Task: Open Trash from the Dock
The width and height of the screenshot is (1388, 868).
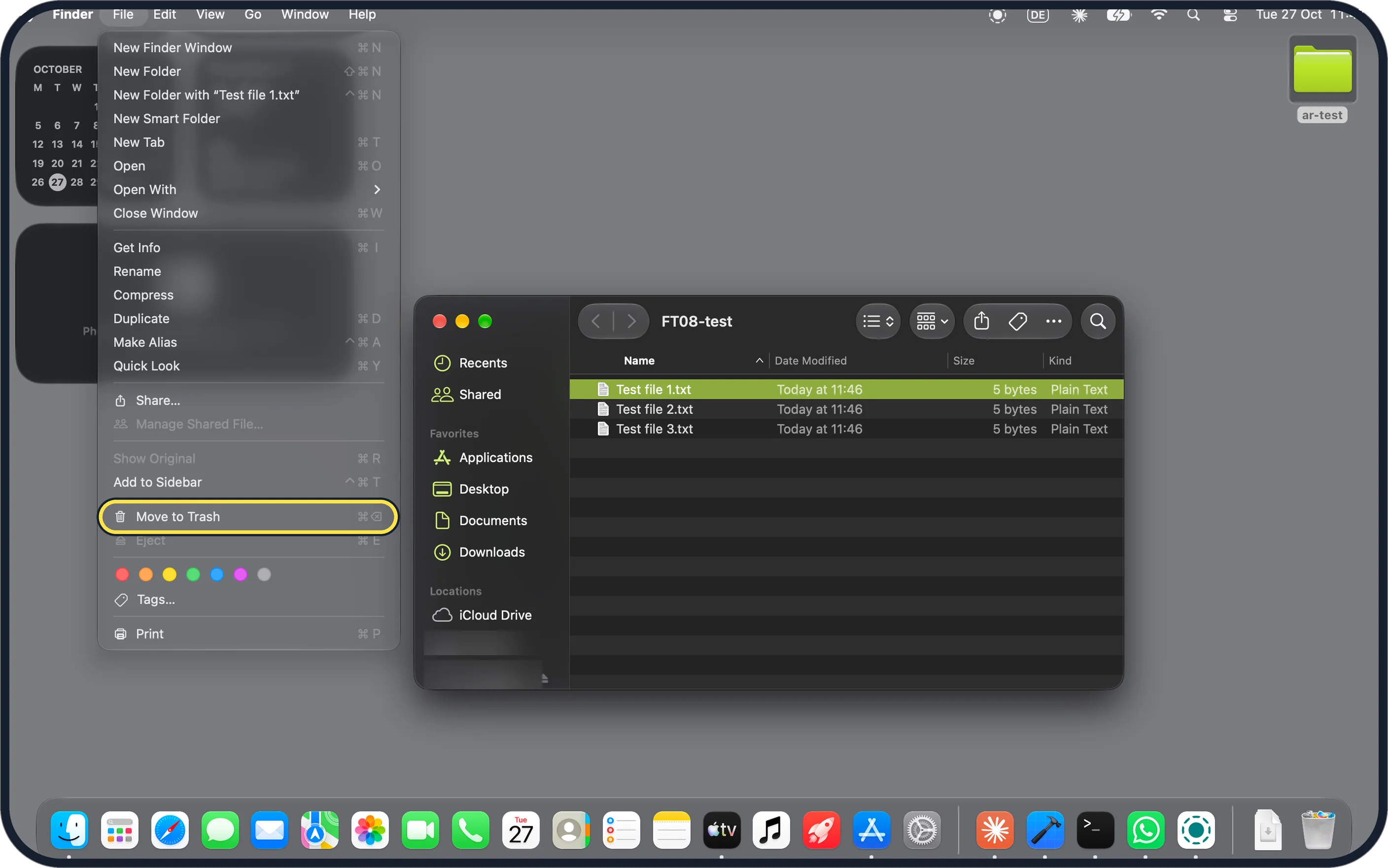Action: tap(1318, 830)
